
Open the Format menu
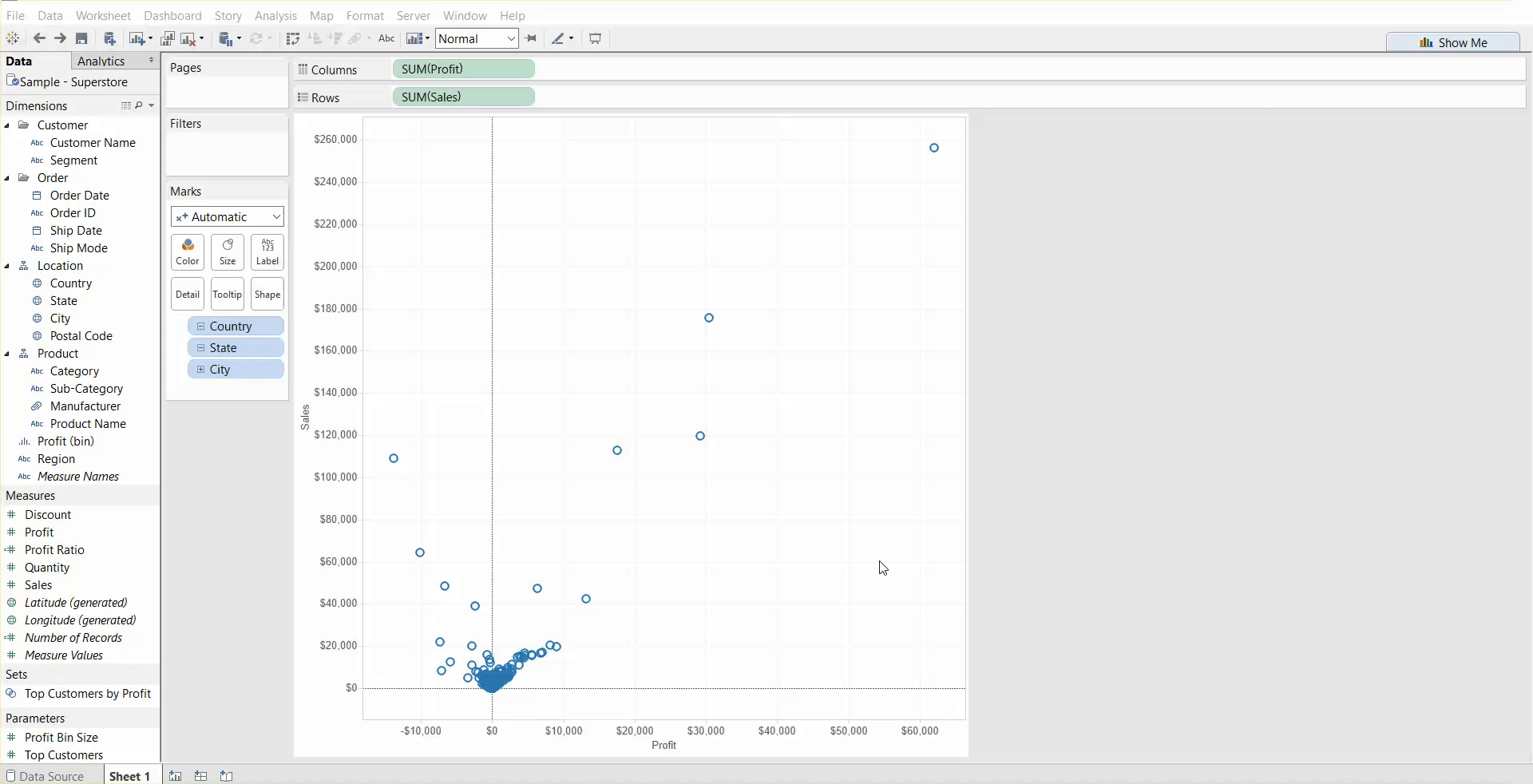[365, 15]
